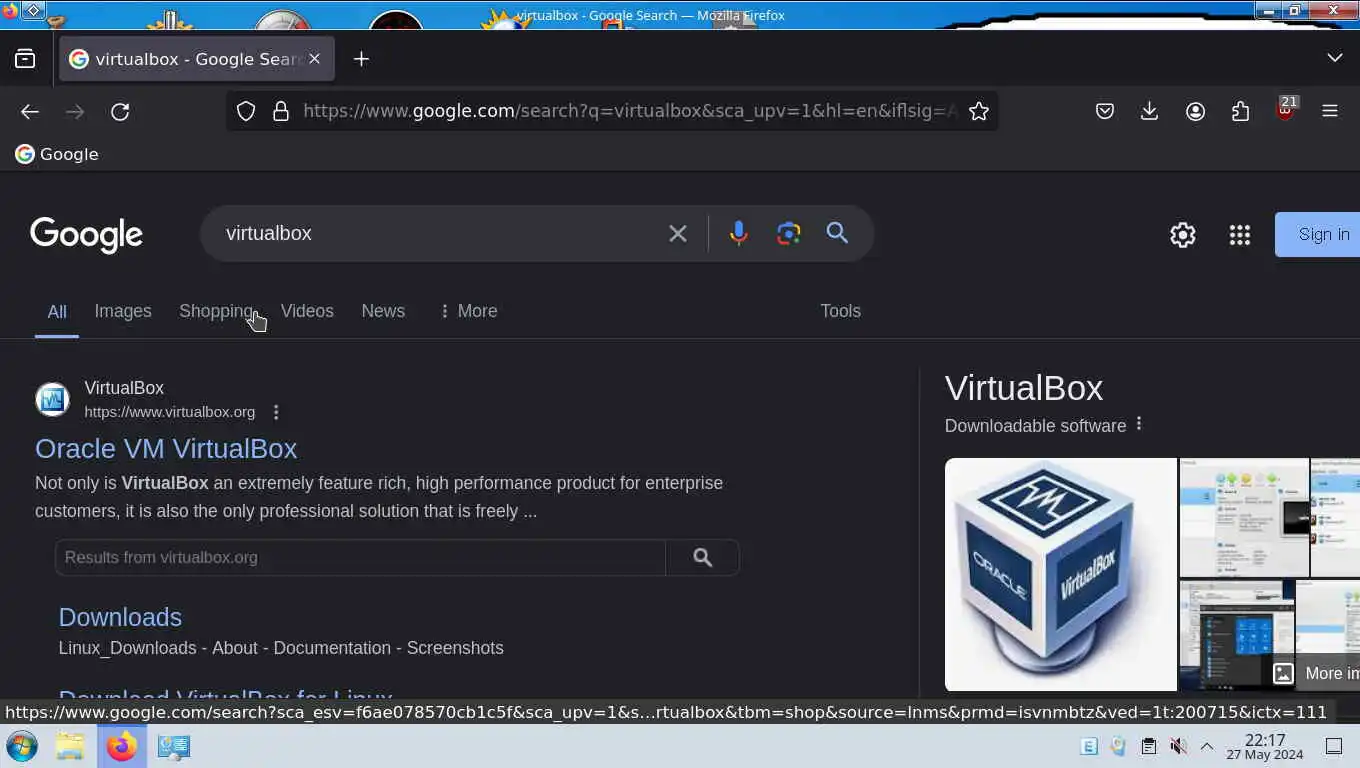
Task: Click the VirtualBox site favicon in result
Action: click(x=52, y=400)
